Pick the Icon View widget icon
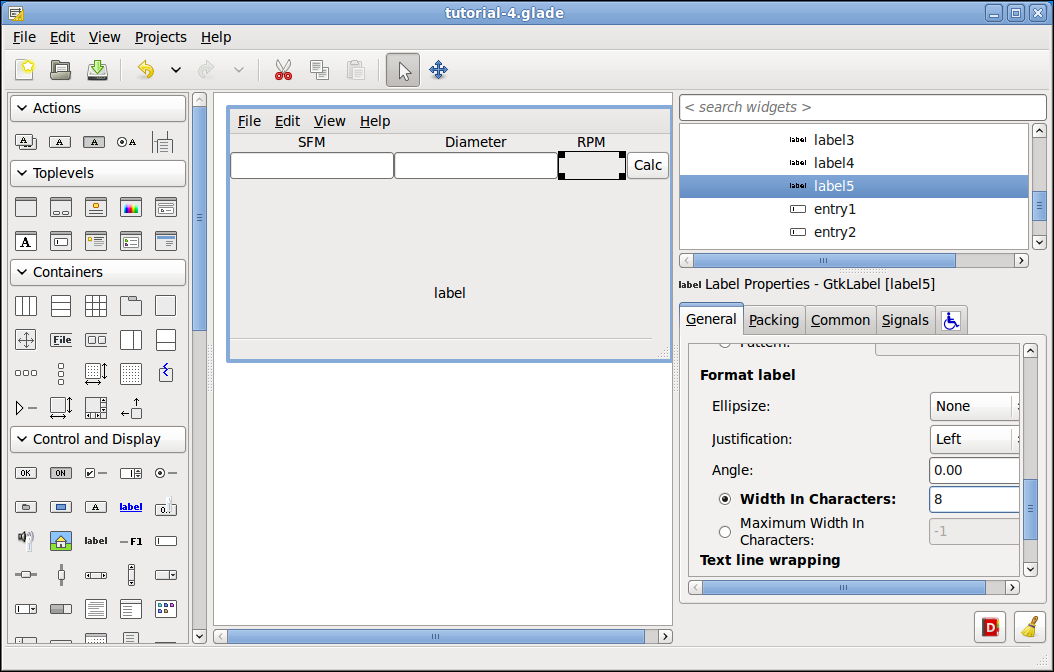Image resolution: width=1054 pixels, height=672 pixels. coord(165,608)
